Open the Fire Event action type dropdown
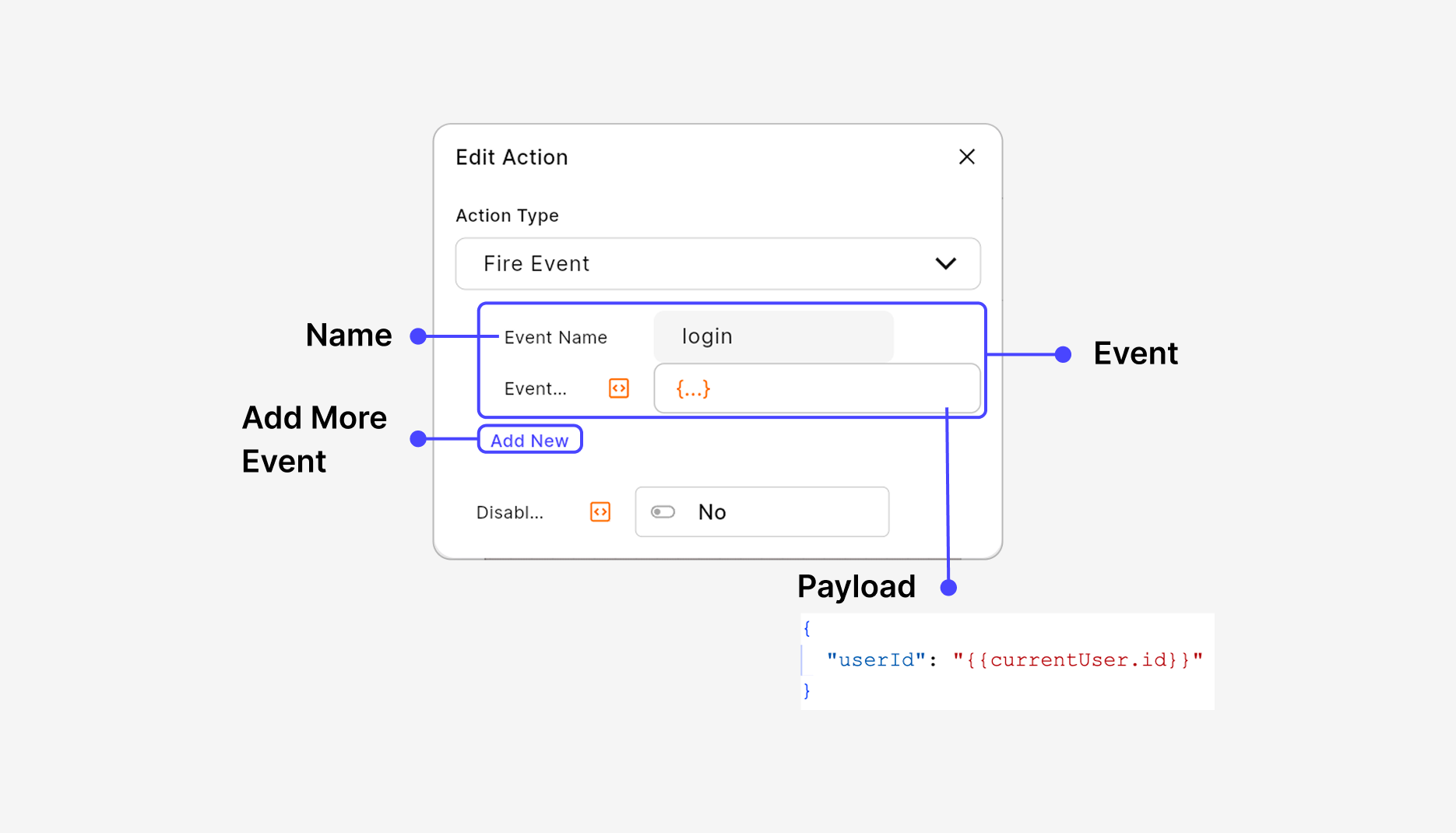This screenshot has width=1456, height=833. (x=716, y=264)
